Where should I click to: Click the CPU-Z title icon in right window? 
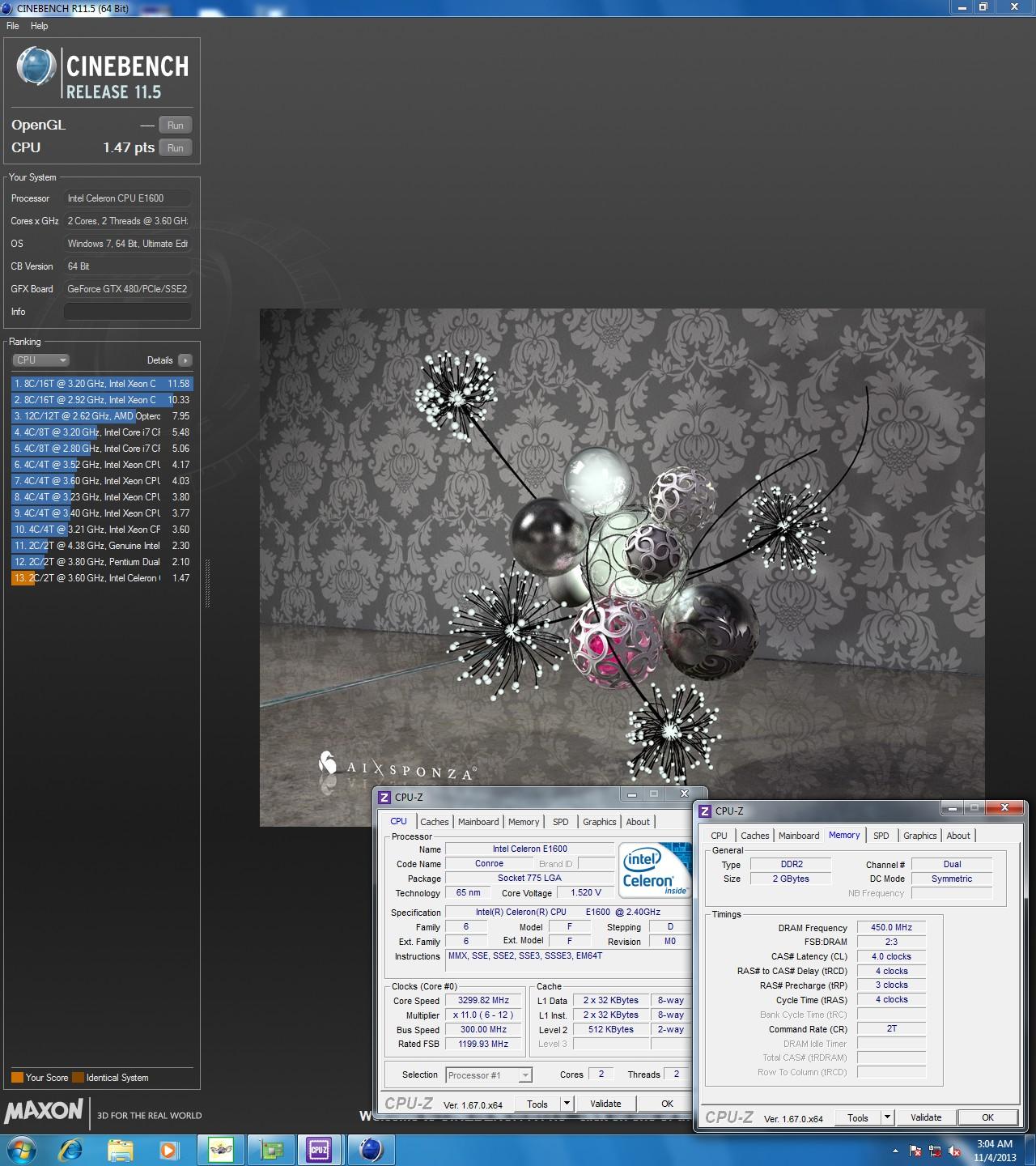click(706, 811)
